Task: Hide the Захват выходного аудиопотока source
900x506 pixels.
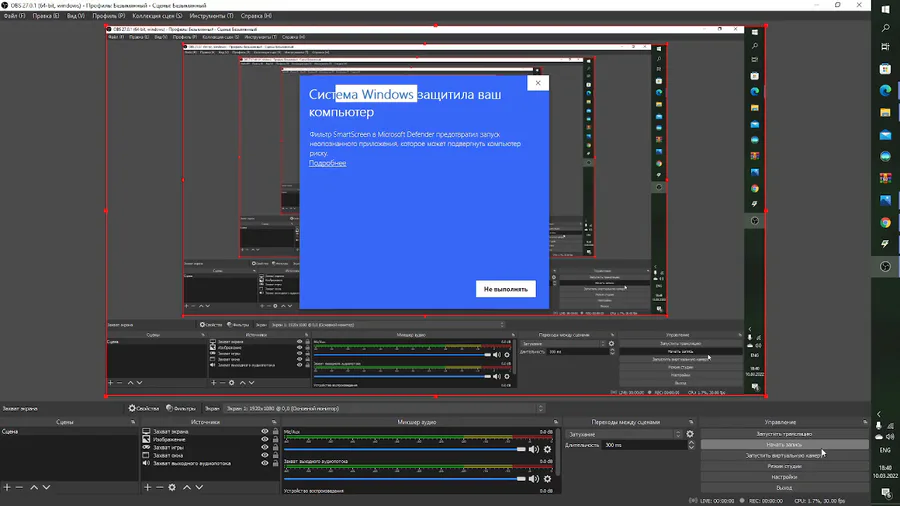Action: 265,464
